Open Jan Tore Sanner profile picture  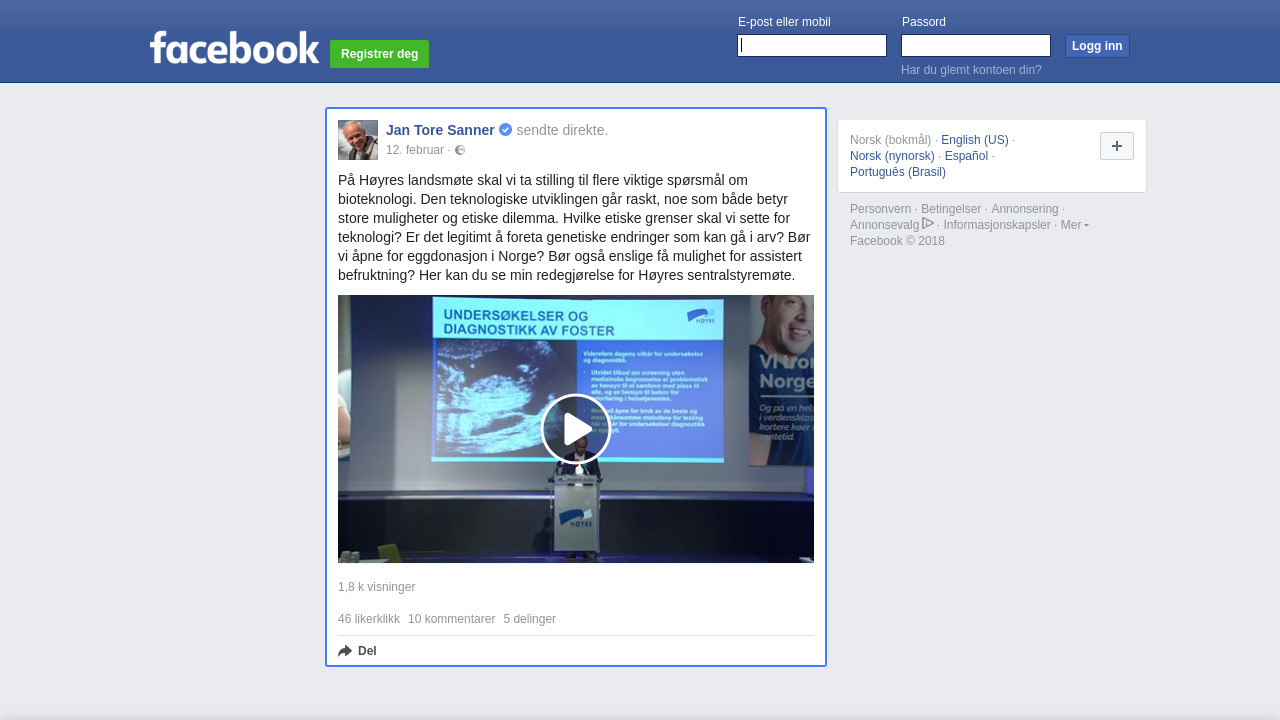[358, 140]
